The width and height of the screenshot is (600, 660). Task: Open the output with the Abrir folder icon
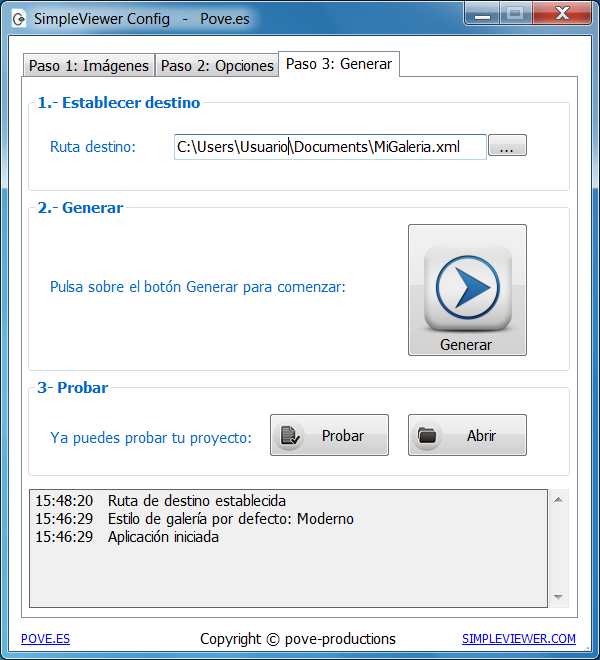467,435
